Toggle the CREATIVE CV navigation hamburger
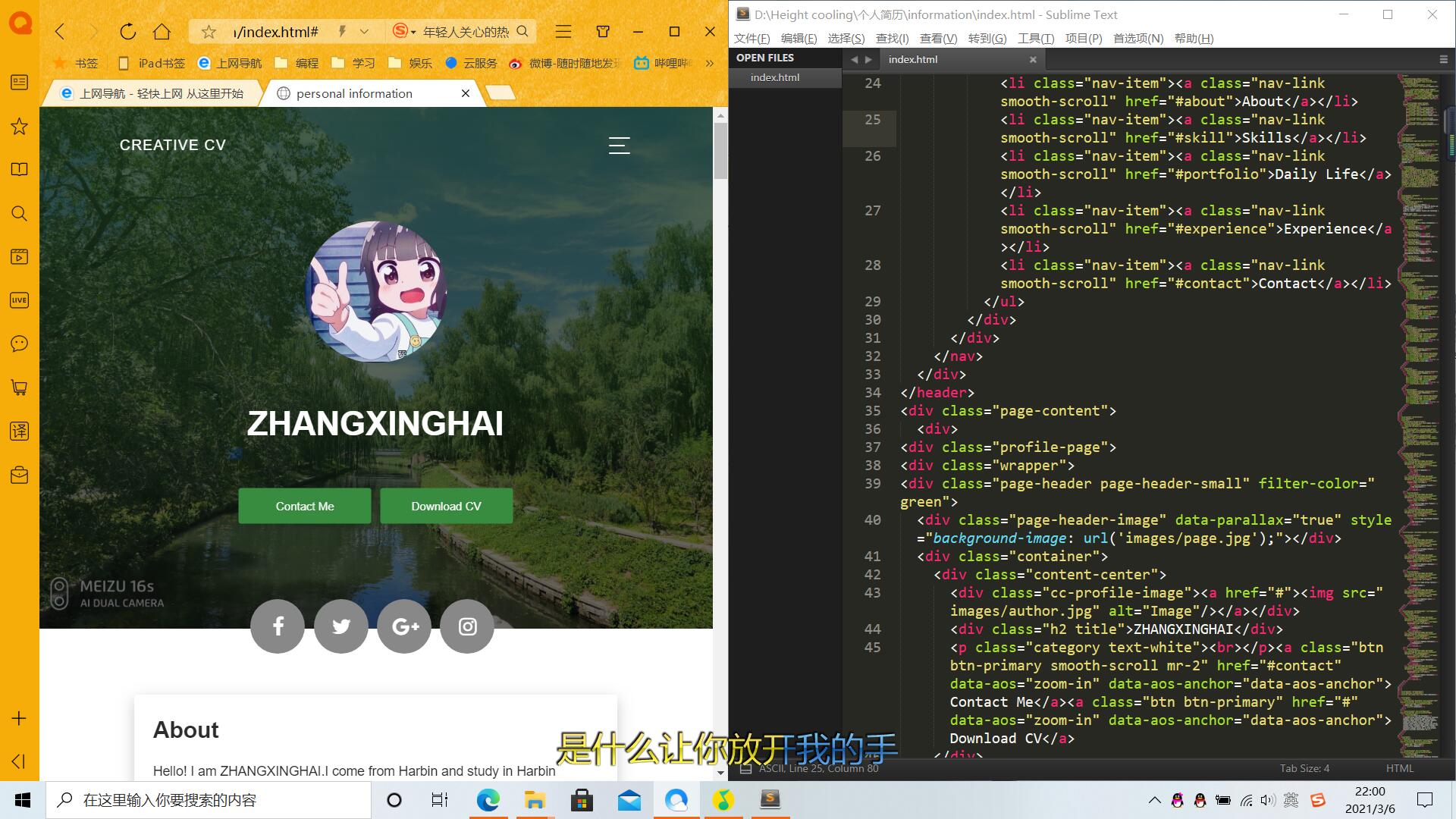The width and height of the screenshot is (1456, 819). point(619,146)
